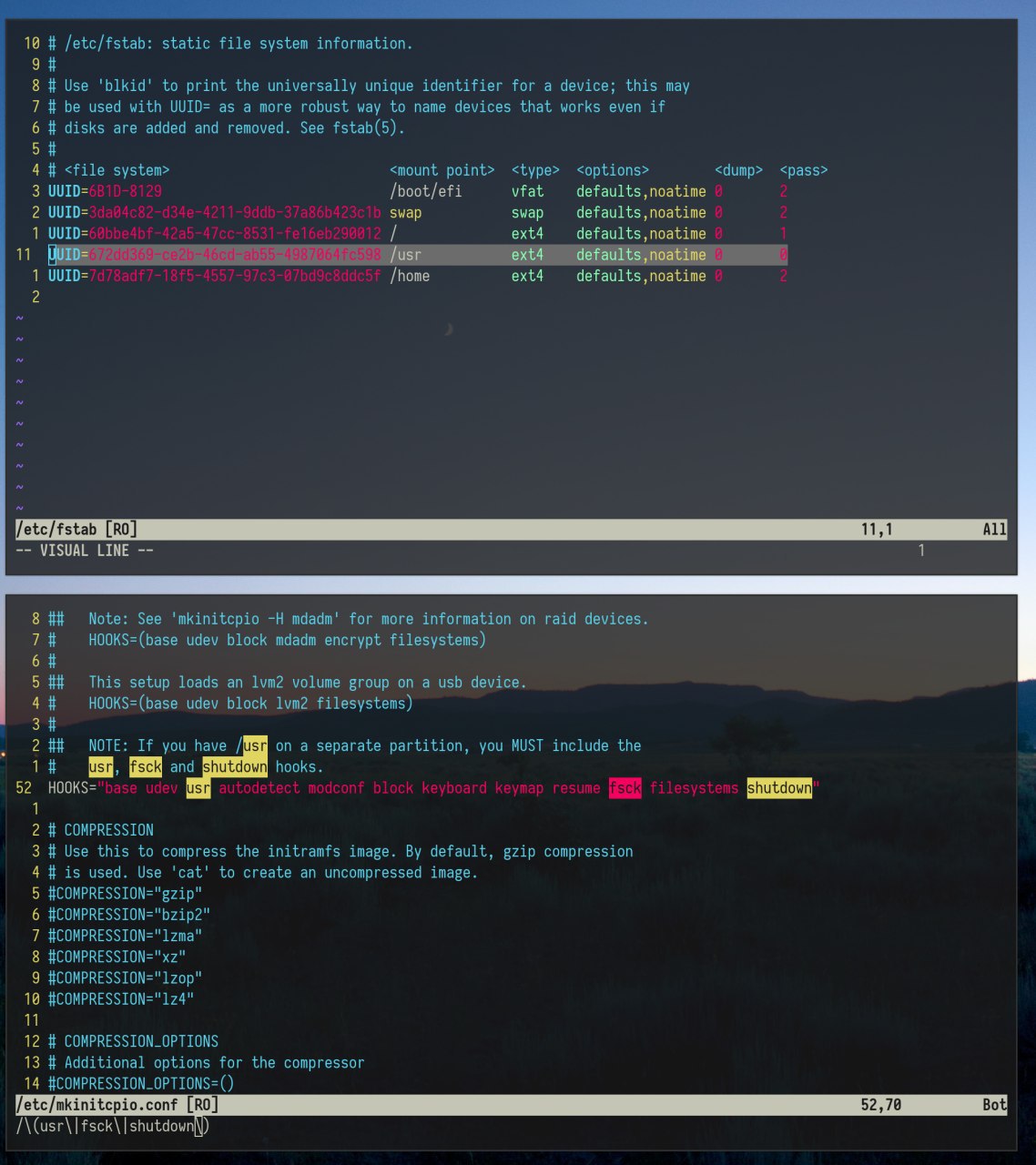The width and height of the screenshot is (1036, 1165).
Task: Click the '/usr' mount point in fstab
Action: click(x=406, y=256)
